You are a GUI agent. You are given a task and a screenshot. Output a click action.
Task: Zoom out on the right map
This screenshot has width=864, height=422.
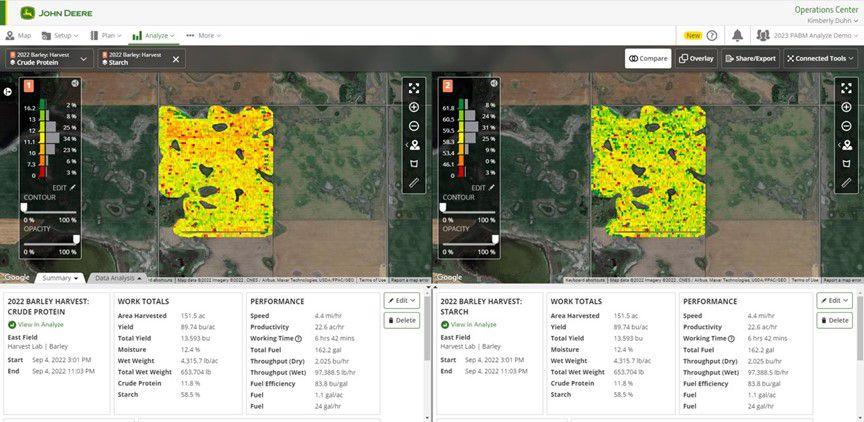pyautogui.click(x=846, y=126)
